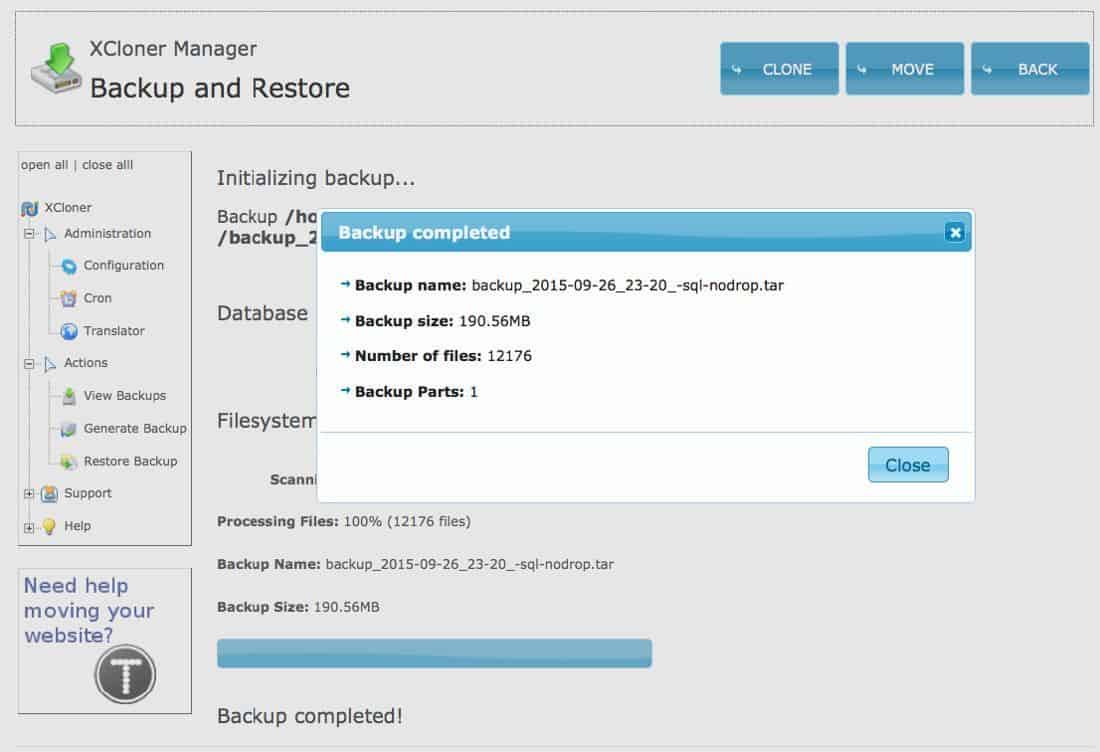
Task: Collapse the Actions tree node
Action: pyautogui.click(x=29, y=363)
